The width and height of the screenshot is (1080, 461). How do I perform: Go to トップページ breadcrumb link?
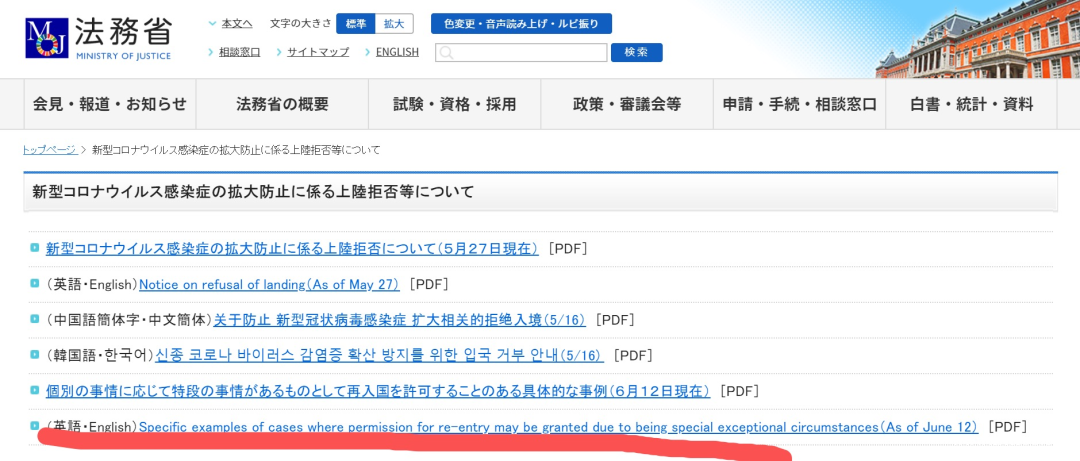pos(49,150)
